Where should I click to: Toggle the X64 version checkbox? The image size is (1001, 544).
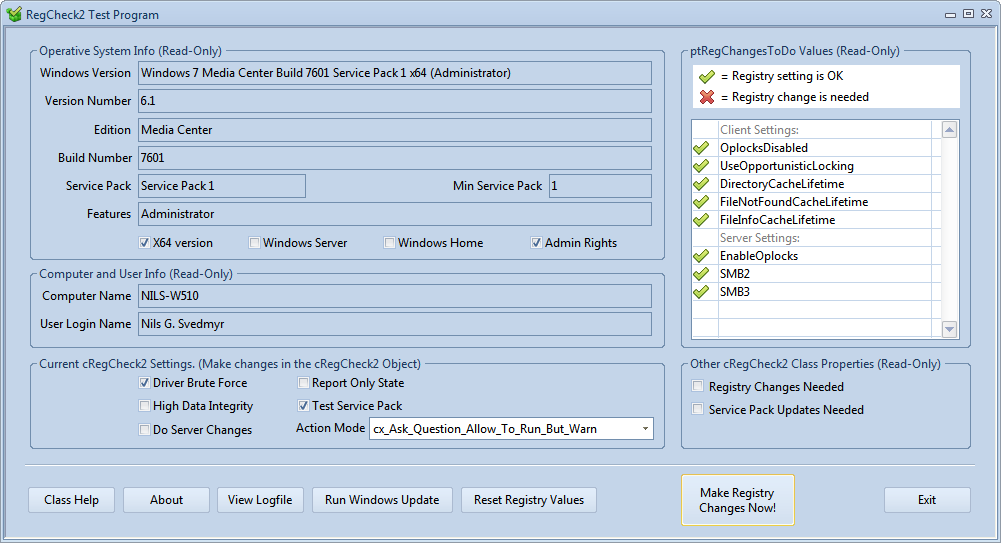coord(144,243)
